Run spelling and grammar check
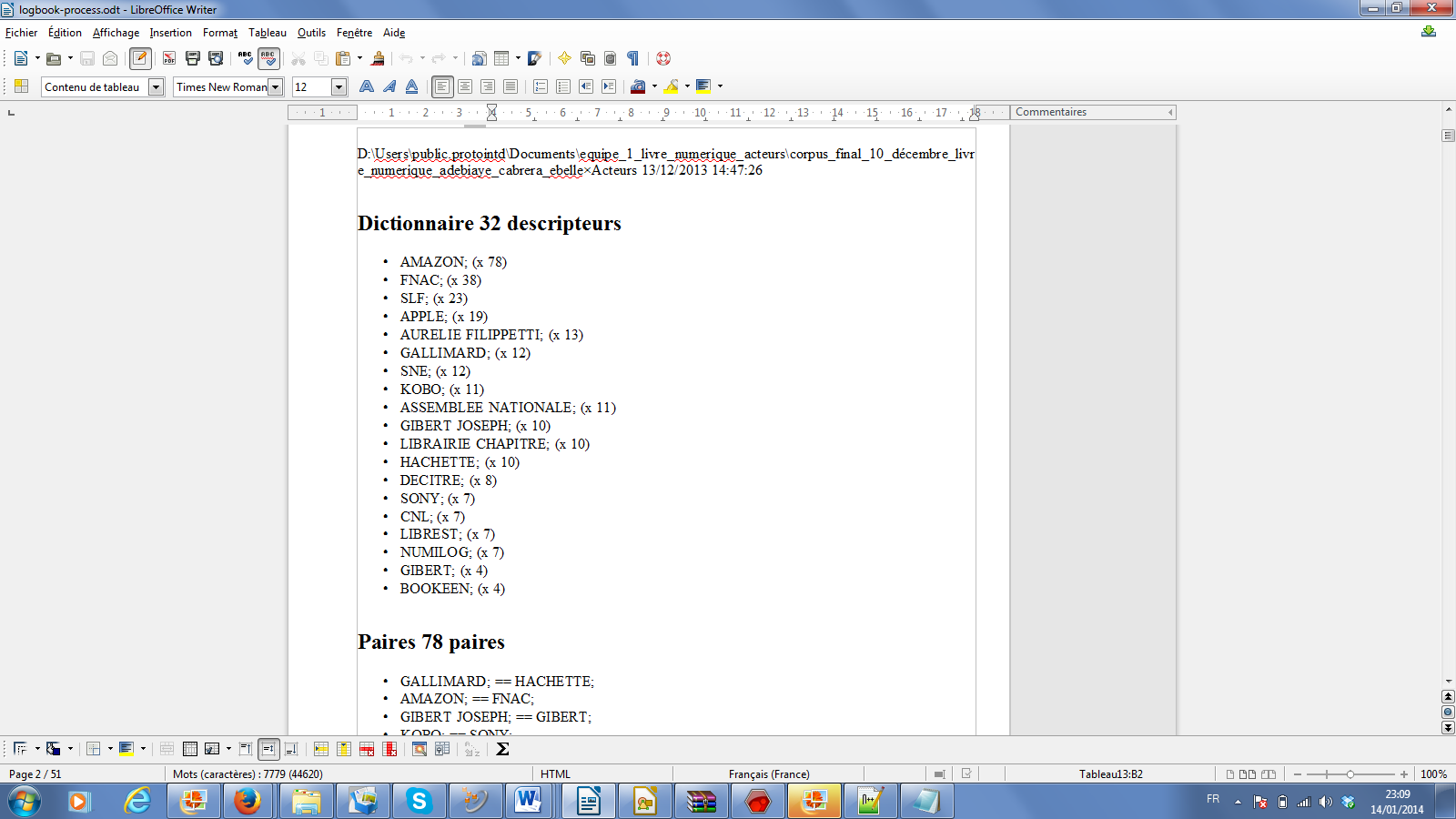 (245, 58)
